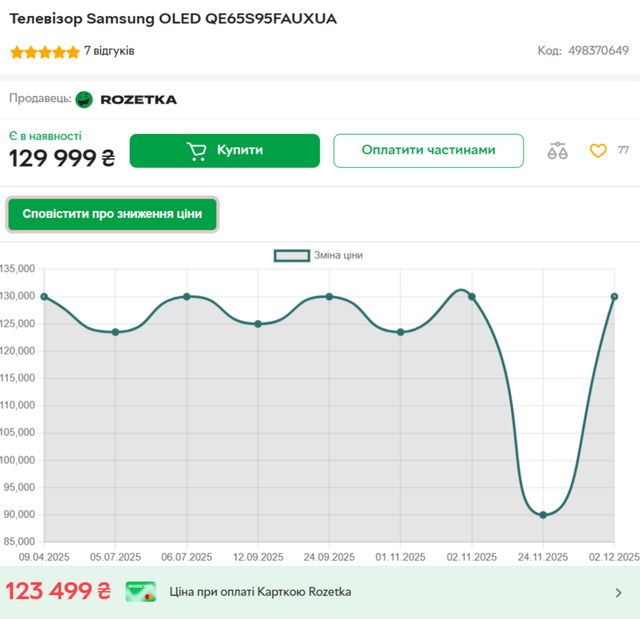Choose Оплатити частинами payment option
The image size is (640, 619).
pos(428,151)
